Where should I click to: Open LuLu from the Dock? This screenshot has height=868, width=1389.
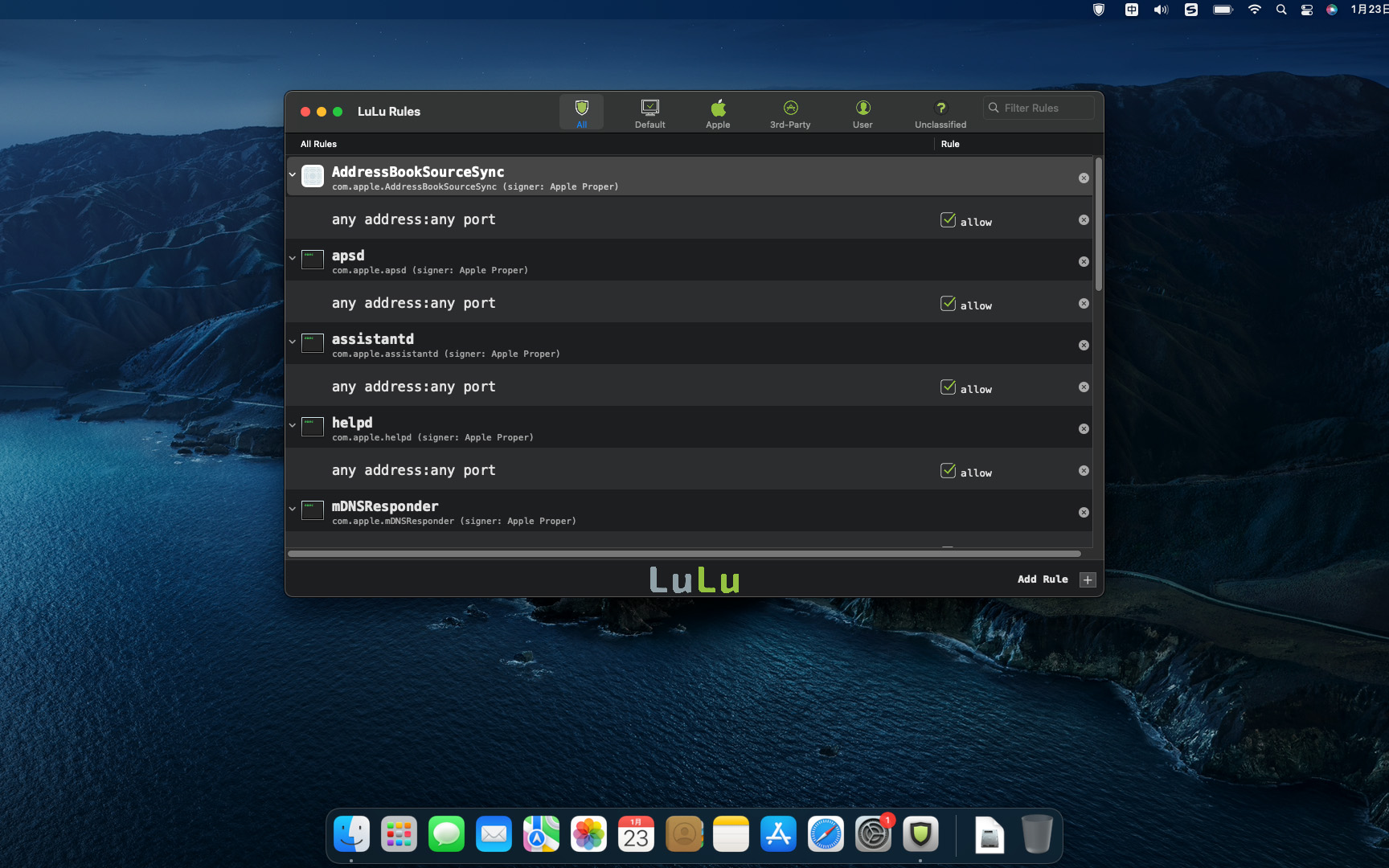click(x=920, y=834)
